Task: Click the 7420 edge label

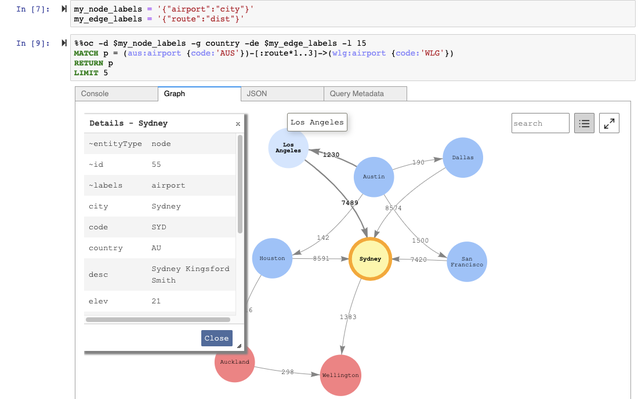Action: 418,259
